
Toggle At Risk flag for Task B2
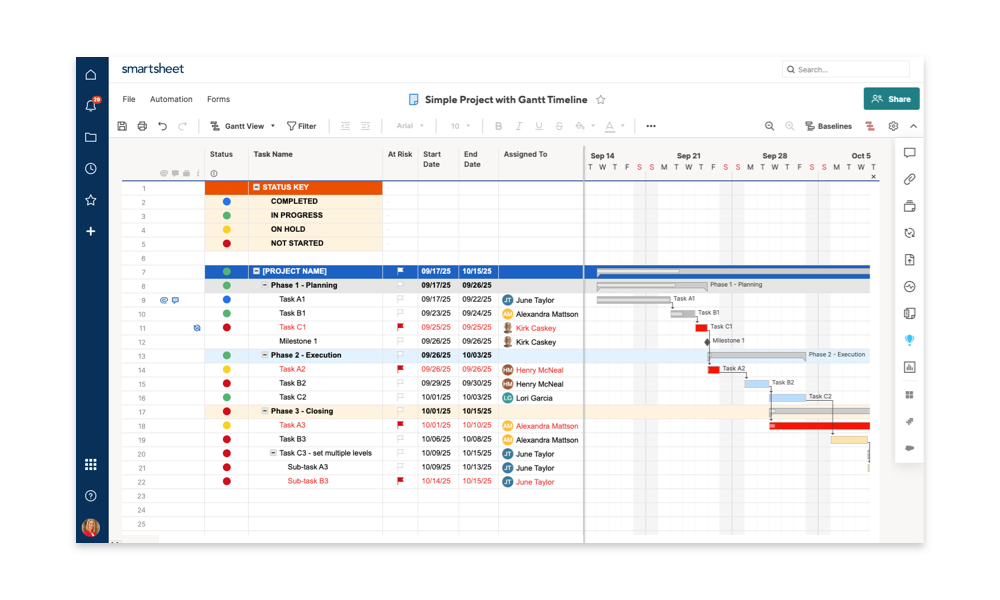(x=401, y=383)
